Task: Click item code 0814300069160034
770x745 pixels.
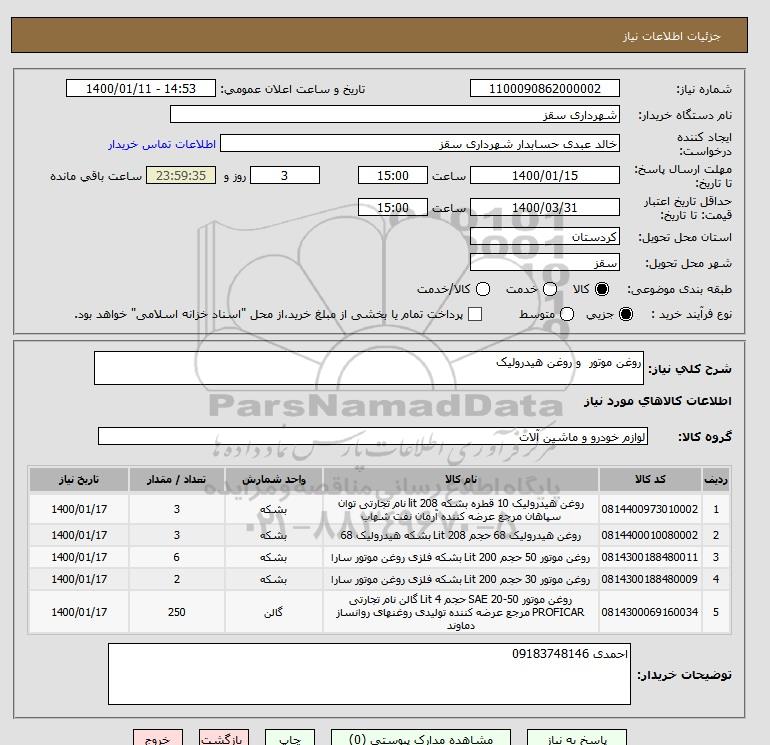Action: 650,612
